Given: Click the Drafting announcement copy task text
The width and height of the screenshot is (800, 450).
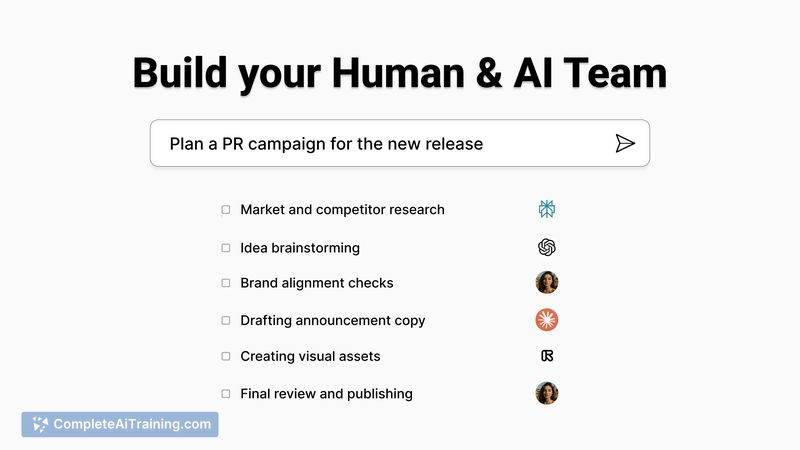Looking at the screenshot, I should (x=332, y=320).
